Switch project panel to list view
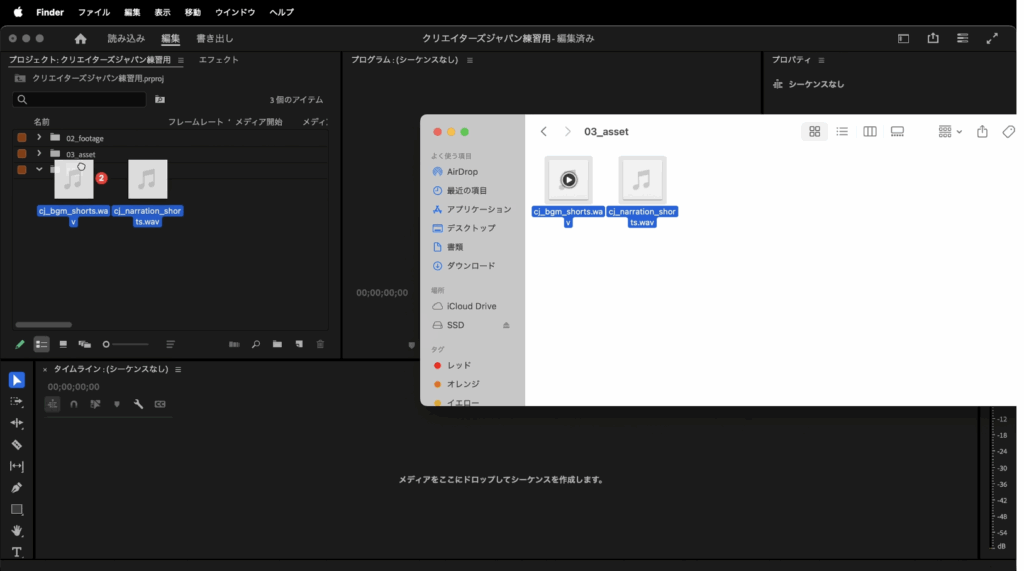 [x=41, y=344]
